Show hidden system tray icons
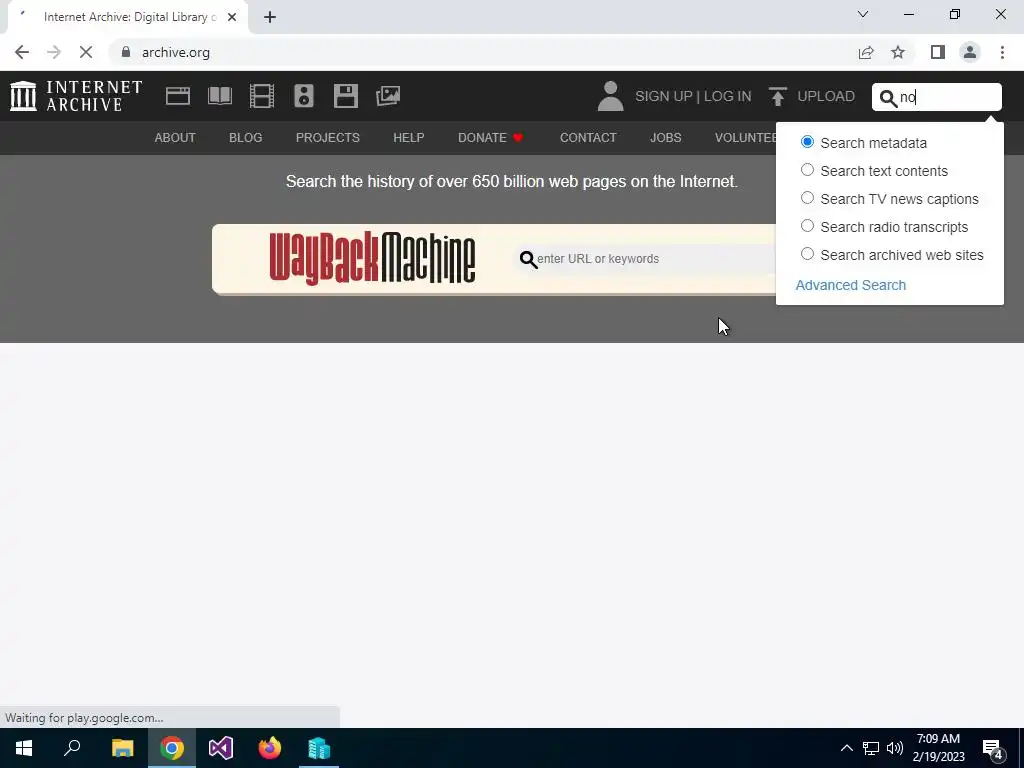This screenshot has height=768, width=1024. tap(846, 748)
